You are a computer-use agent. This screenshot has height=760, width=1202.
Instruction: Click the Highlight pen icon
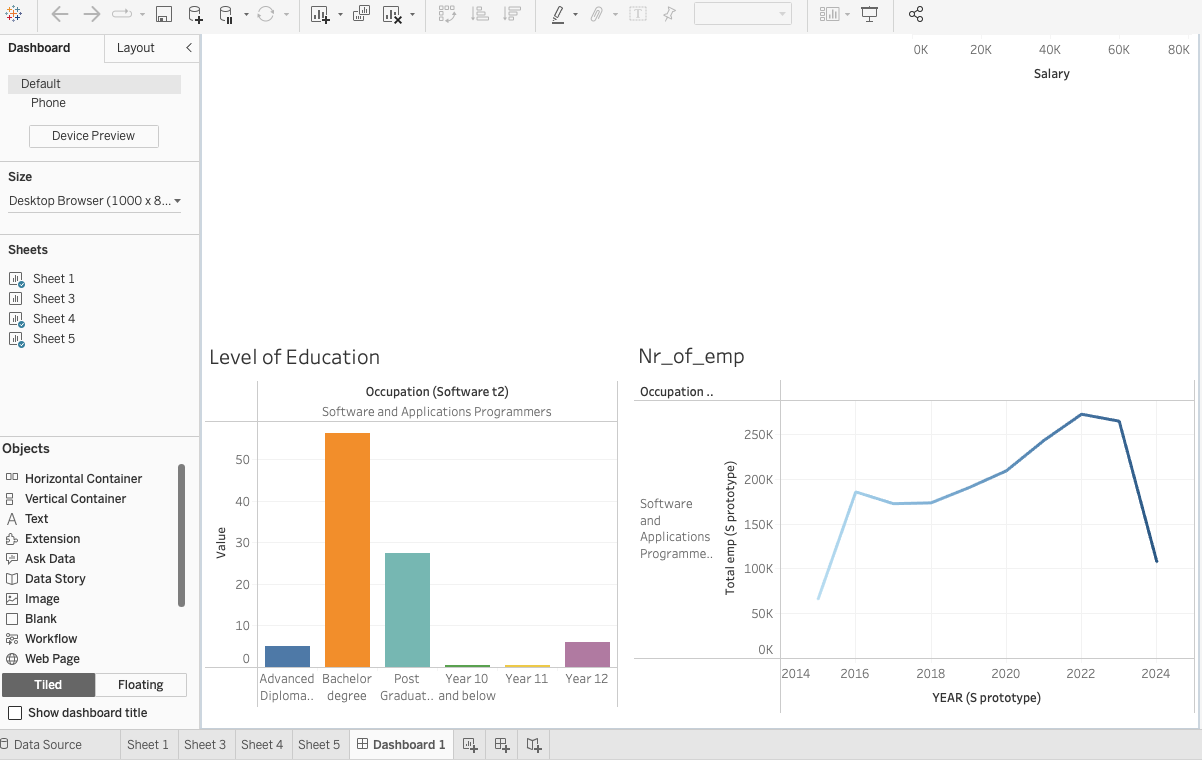[558, 14]
